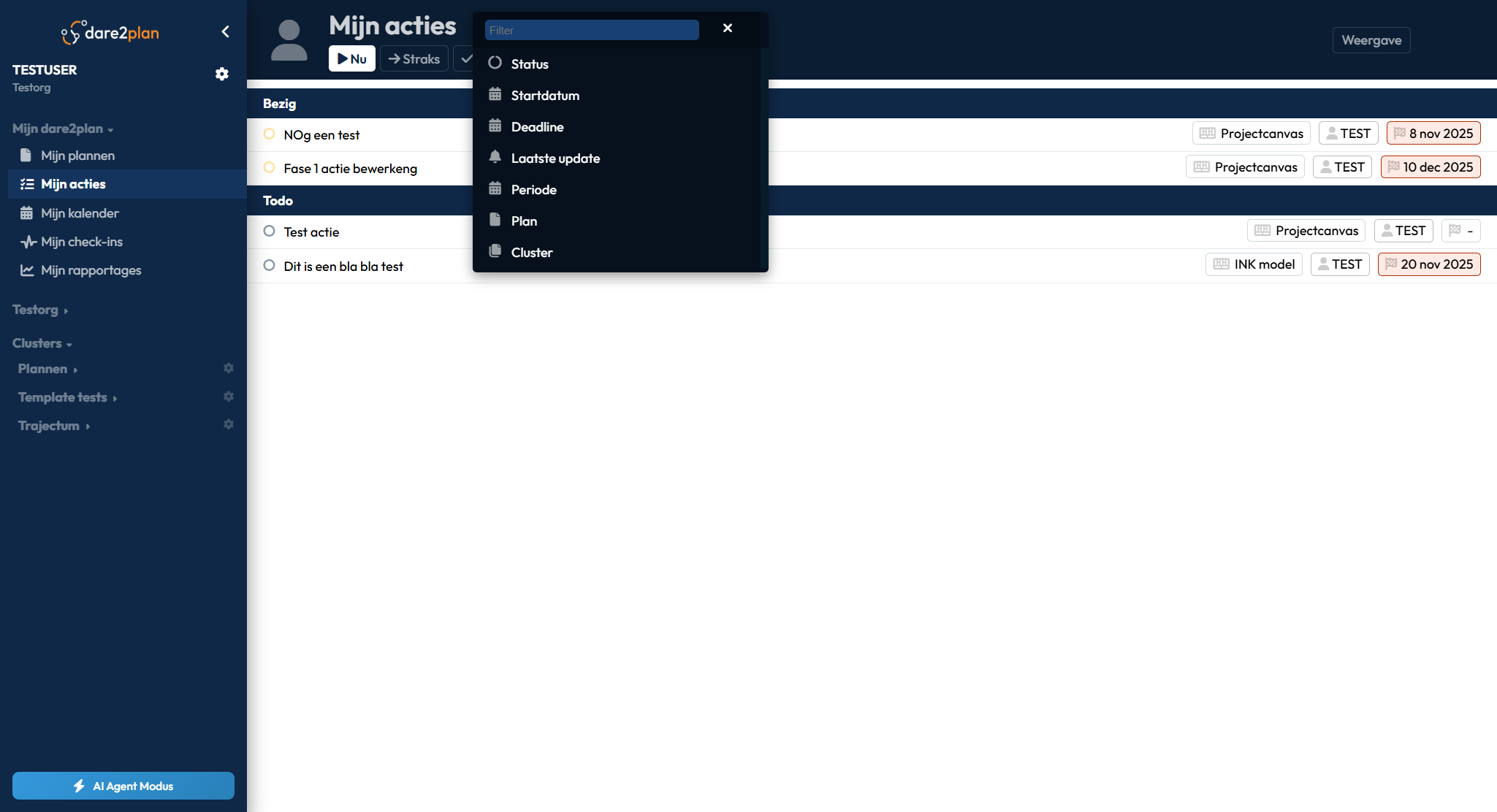Open Mijn rapportages in the sidebar
The width and height of the screenshot is (1497, 812).
click(x=91, y=270)
